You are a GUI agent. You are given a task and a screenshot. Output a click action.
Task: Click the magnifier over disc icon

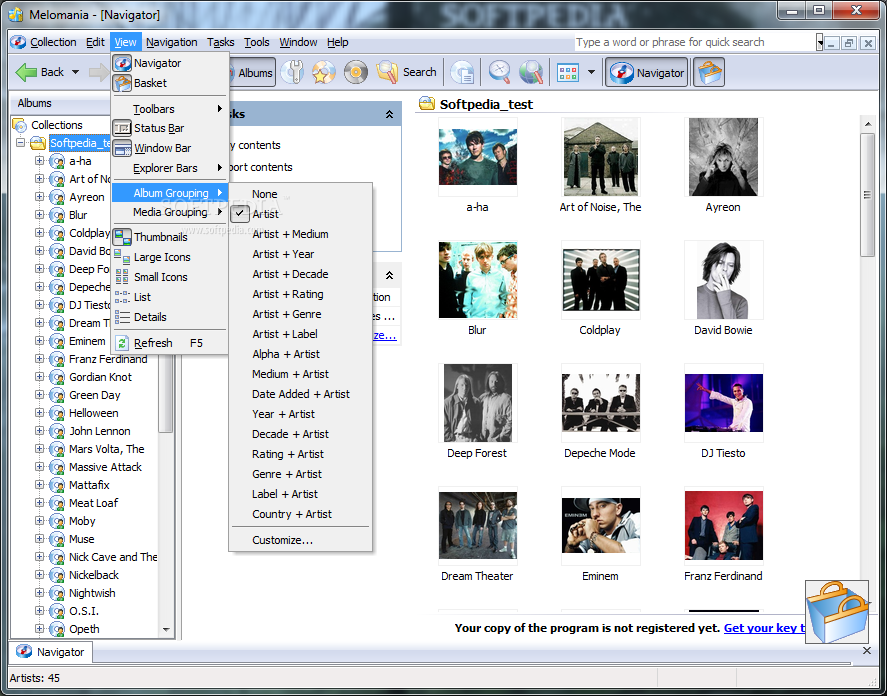[500, 72]
